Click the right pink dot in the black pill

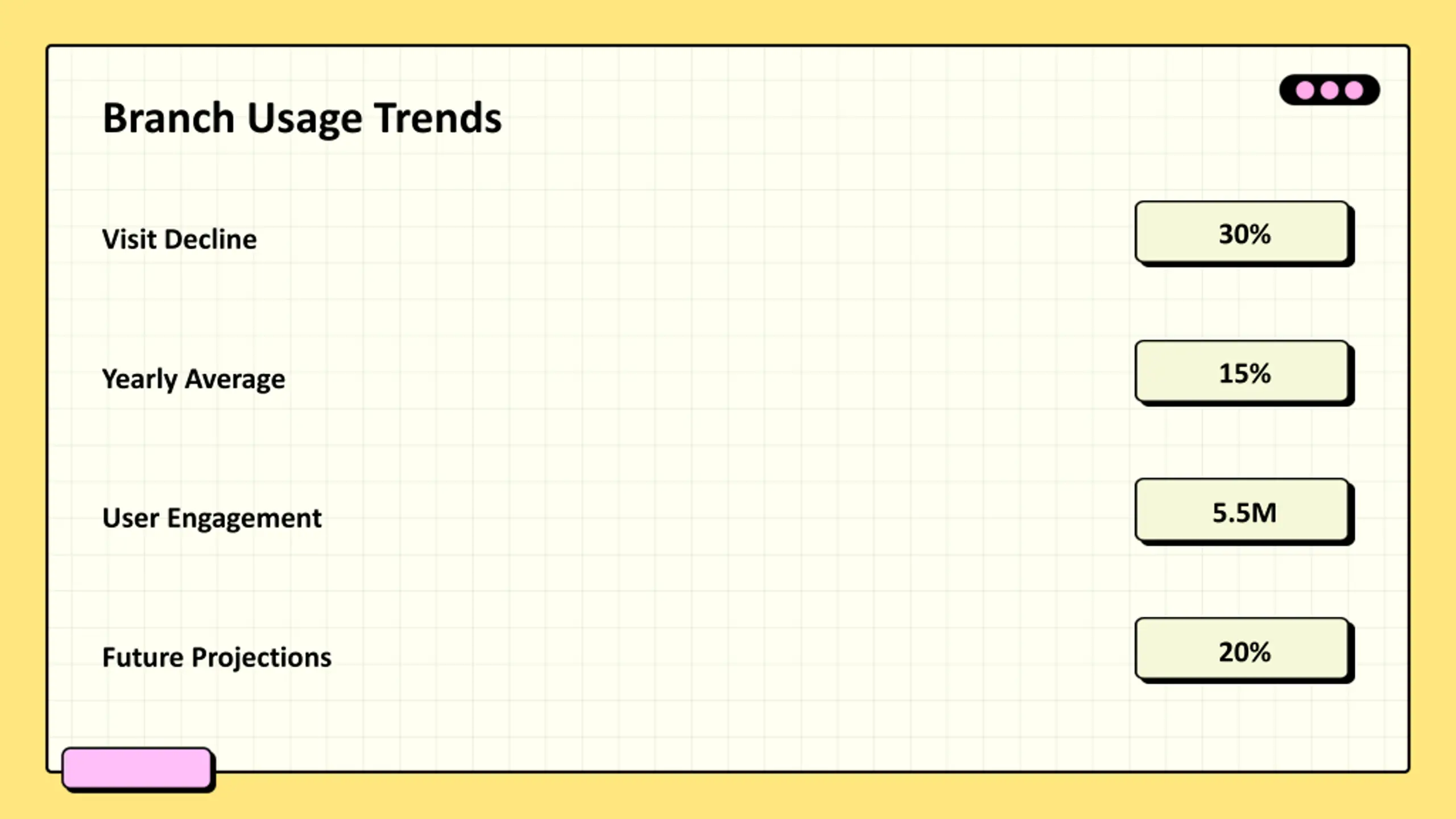tap(1354, 90)
